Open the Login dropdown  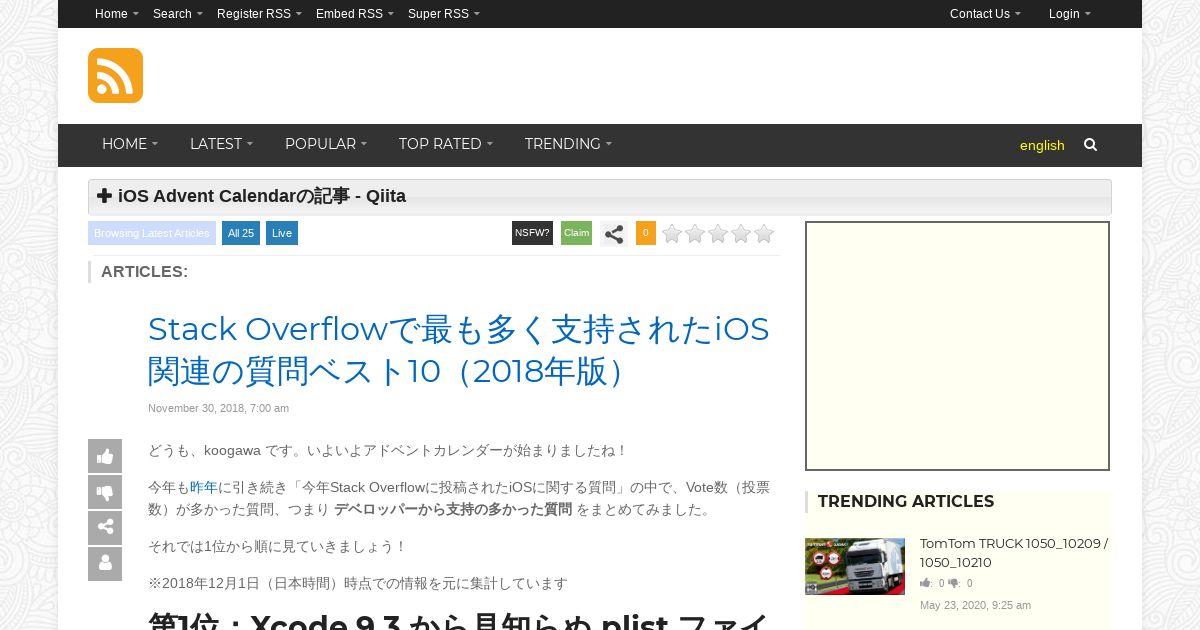point(1070,14)
